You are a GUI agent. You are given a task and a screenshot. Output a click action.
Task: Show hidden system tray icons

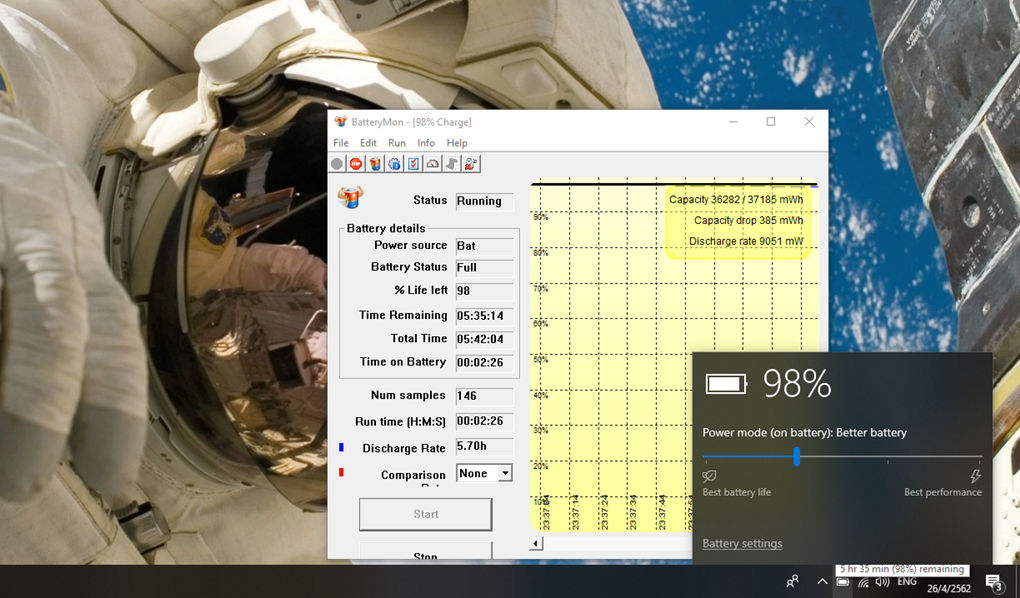click(822, 582)
